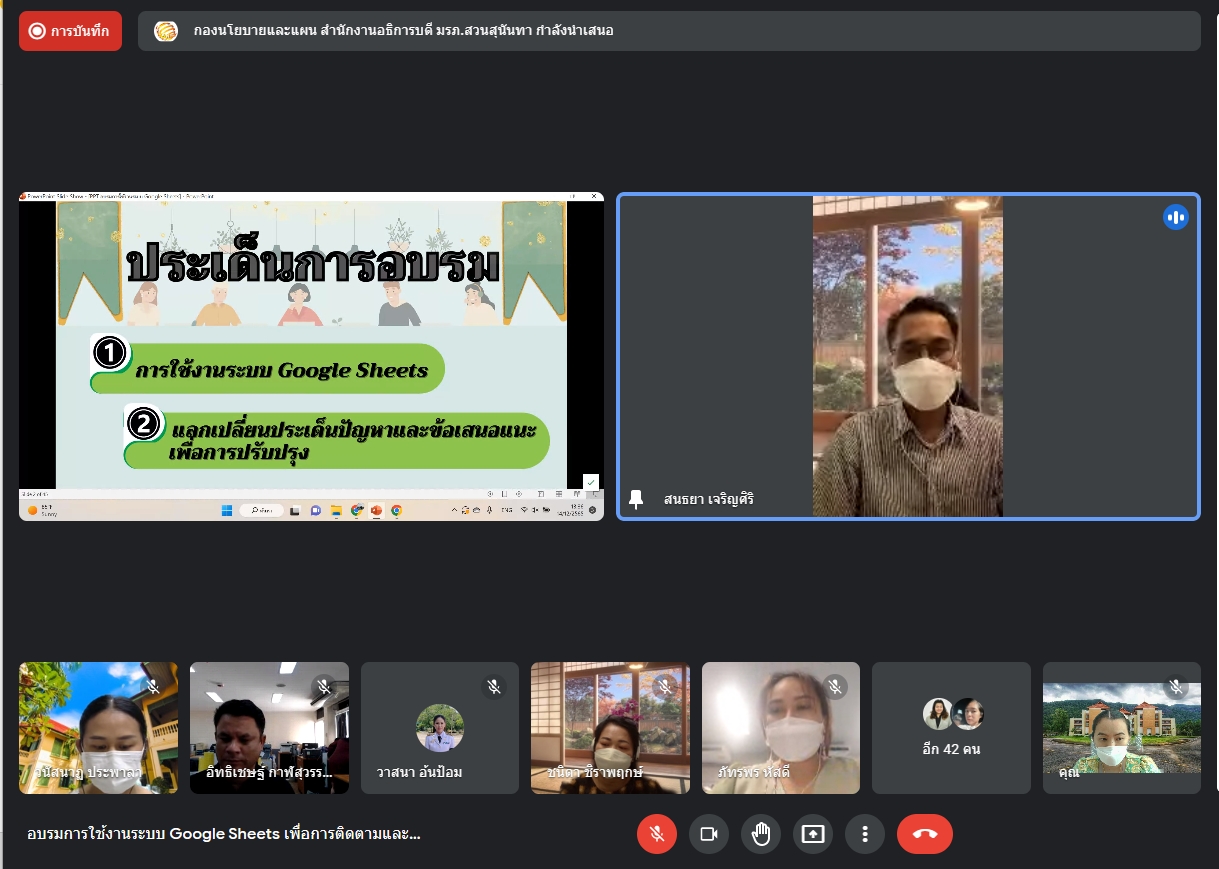The width and height of the screenshot is (1219, 869).
Task: Click the blue audio activity indicator icon
Action: pyautogui.click(x=1175, y=217)
